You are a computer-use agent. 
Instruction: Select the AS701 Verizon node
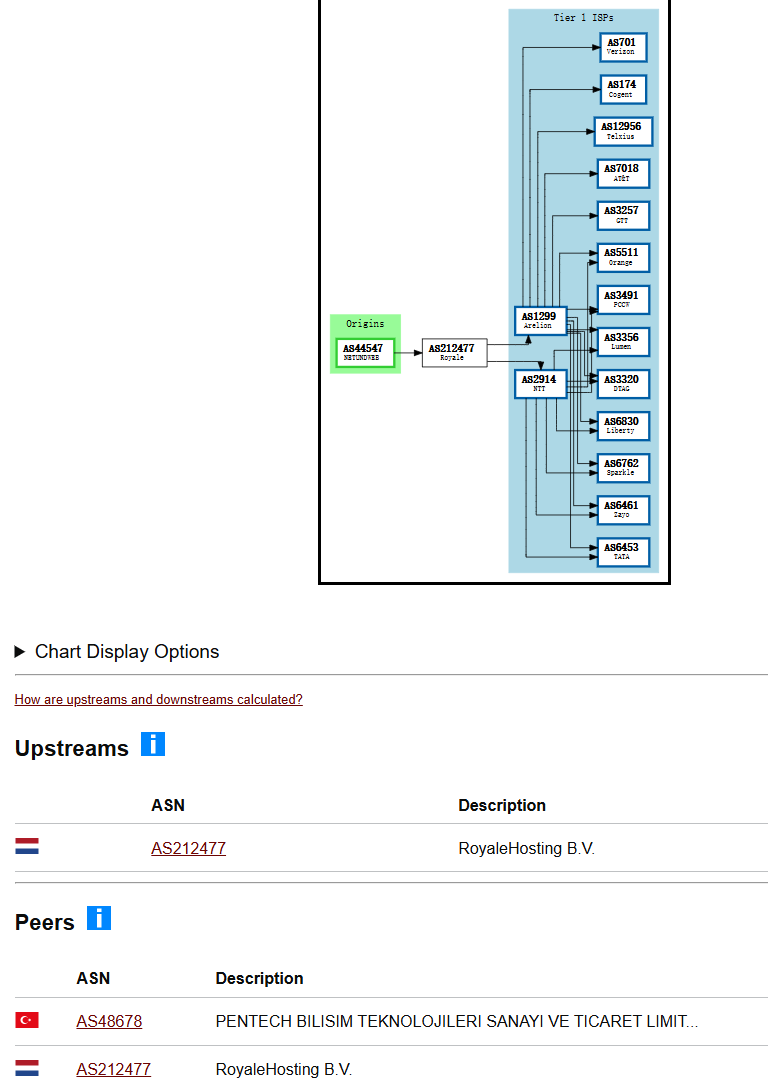(623, 47)
